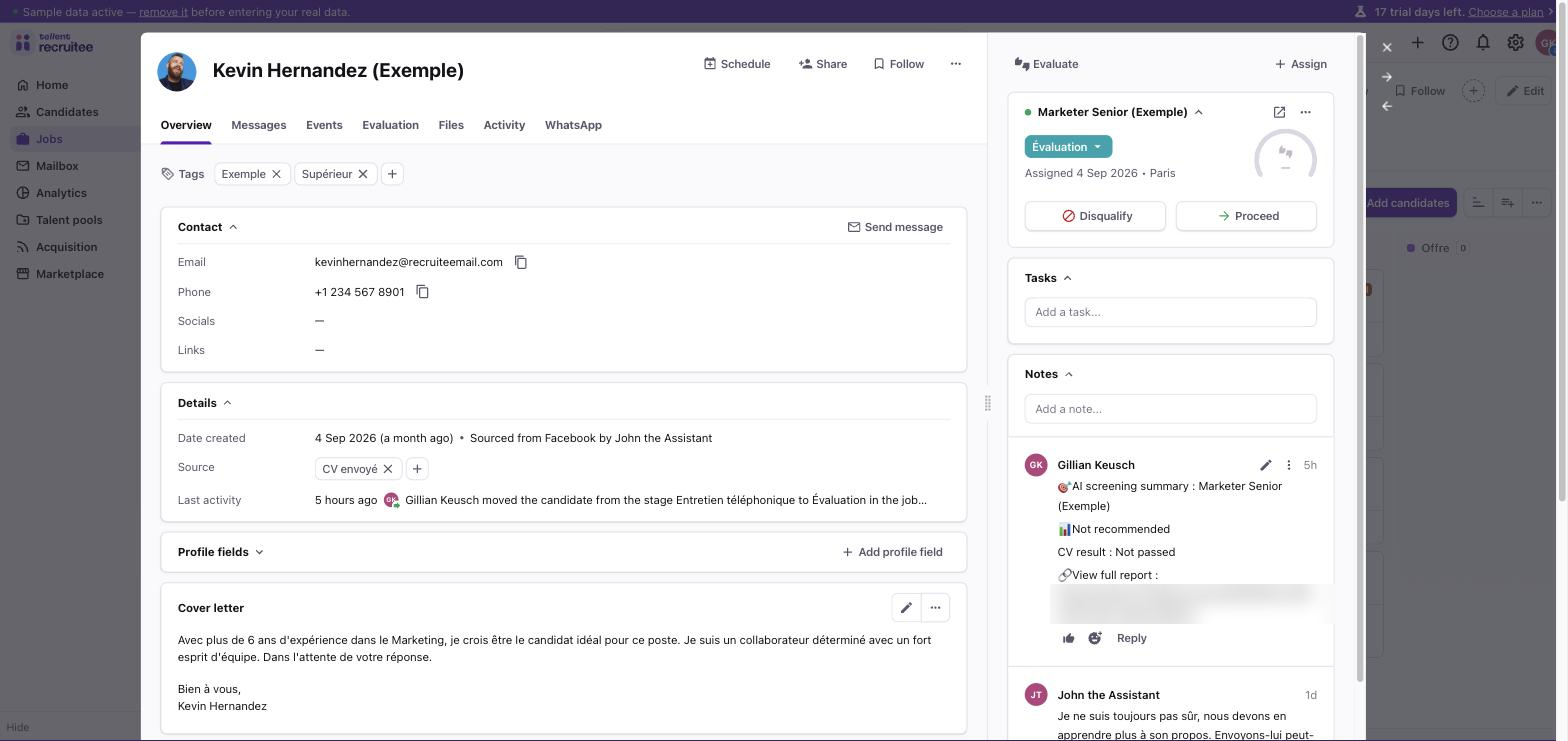Add emoji reaction to Gillian's note
The width and height of the screenshot is (1568, 741).
tap(1095, 638)
